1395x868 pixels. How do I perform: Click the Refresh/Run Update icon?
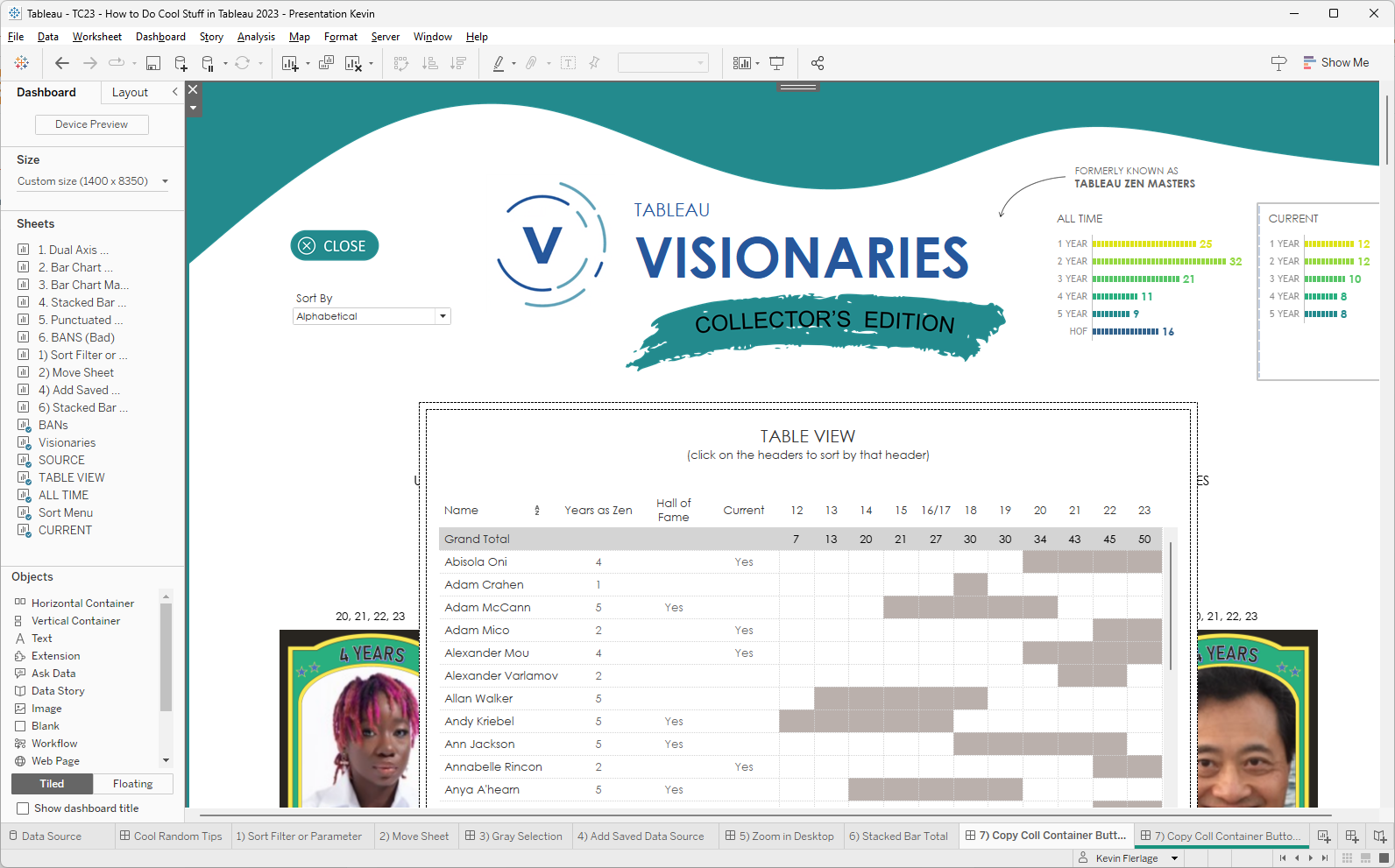tap(243, 63)
